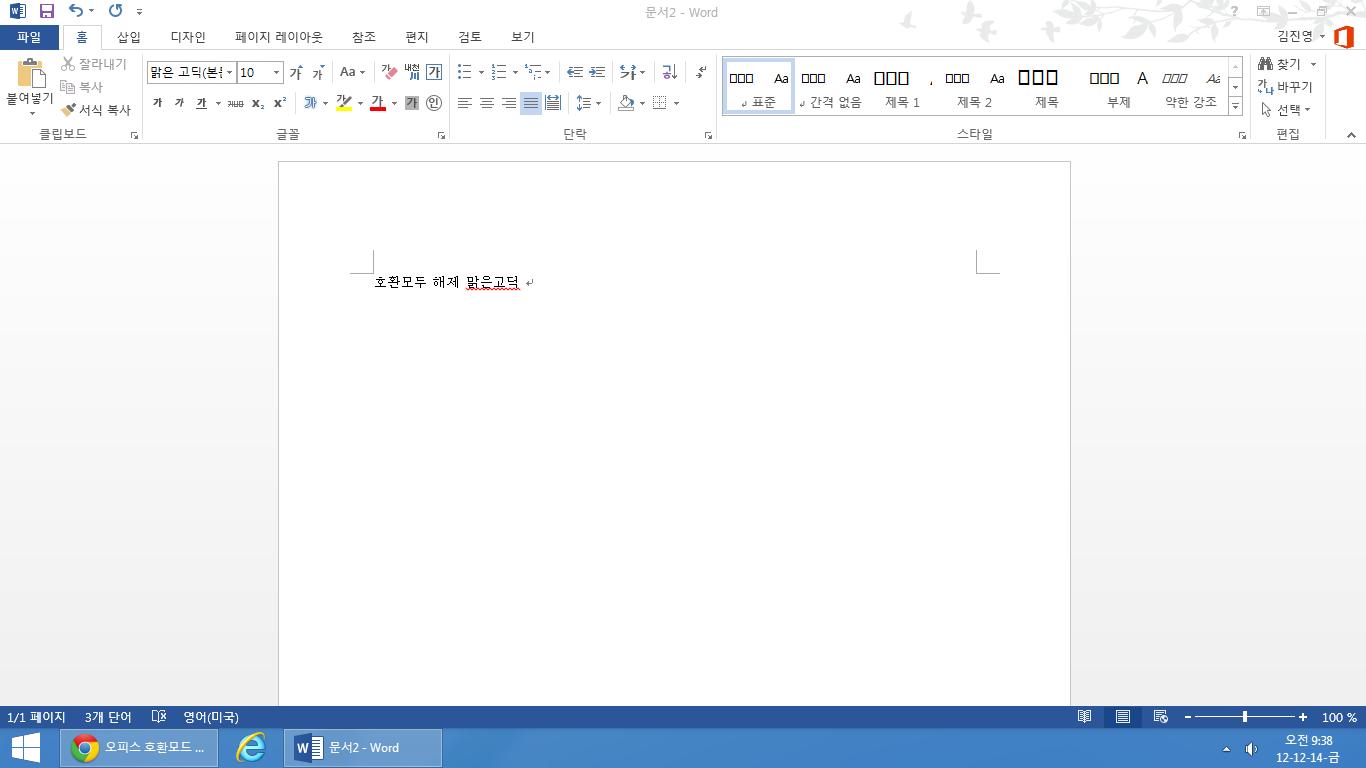Center align the paragraph
Viewport: 1366px width, 768px height.
click(x=487, y=103)
